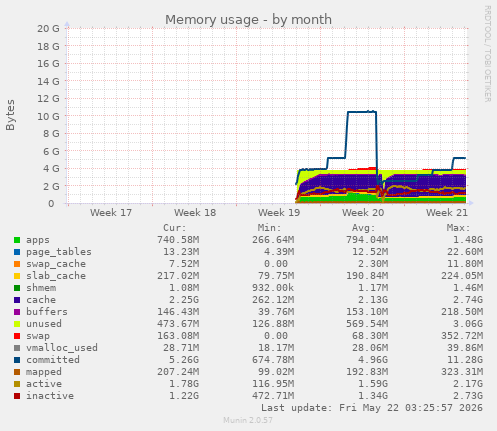
Task: Click the slab_cache yellow legend swatch
Action: 17,276
